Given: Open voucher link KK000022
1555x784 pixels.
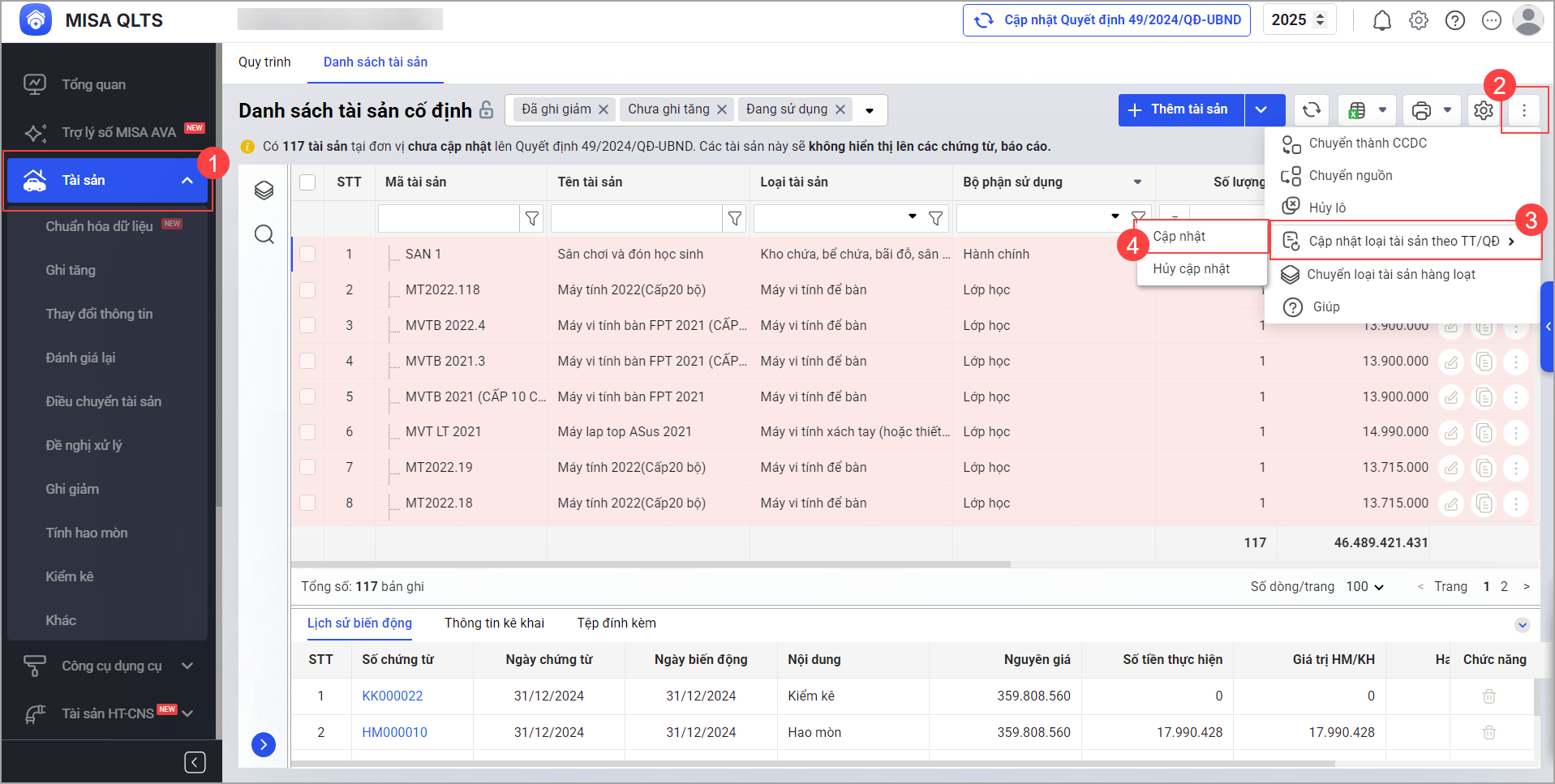Looking at the screenshot, I should [x=392, y=696].
